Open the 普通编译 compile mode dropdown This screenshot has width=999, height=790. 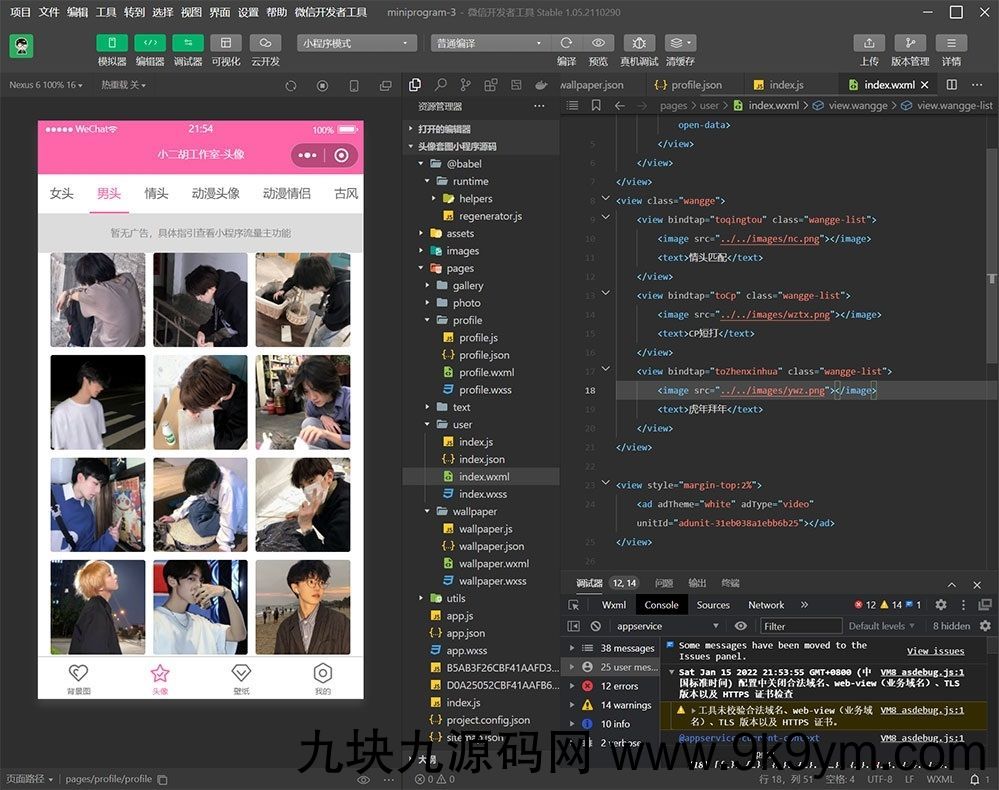click(x=490, y=43)
